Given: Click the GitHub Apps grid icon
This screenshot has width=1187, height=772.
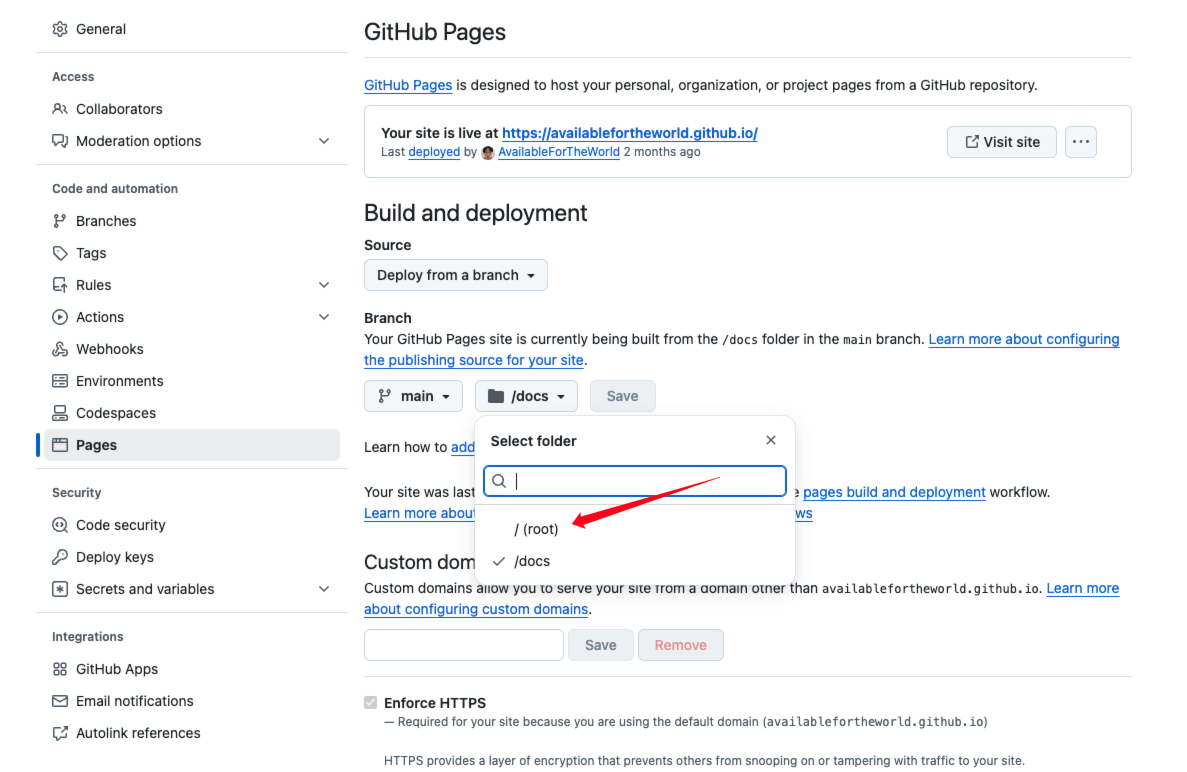Looking at the screenshot, I should pos(60,669).
